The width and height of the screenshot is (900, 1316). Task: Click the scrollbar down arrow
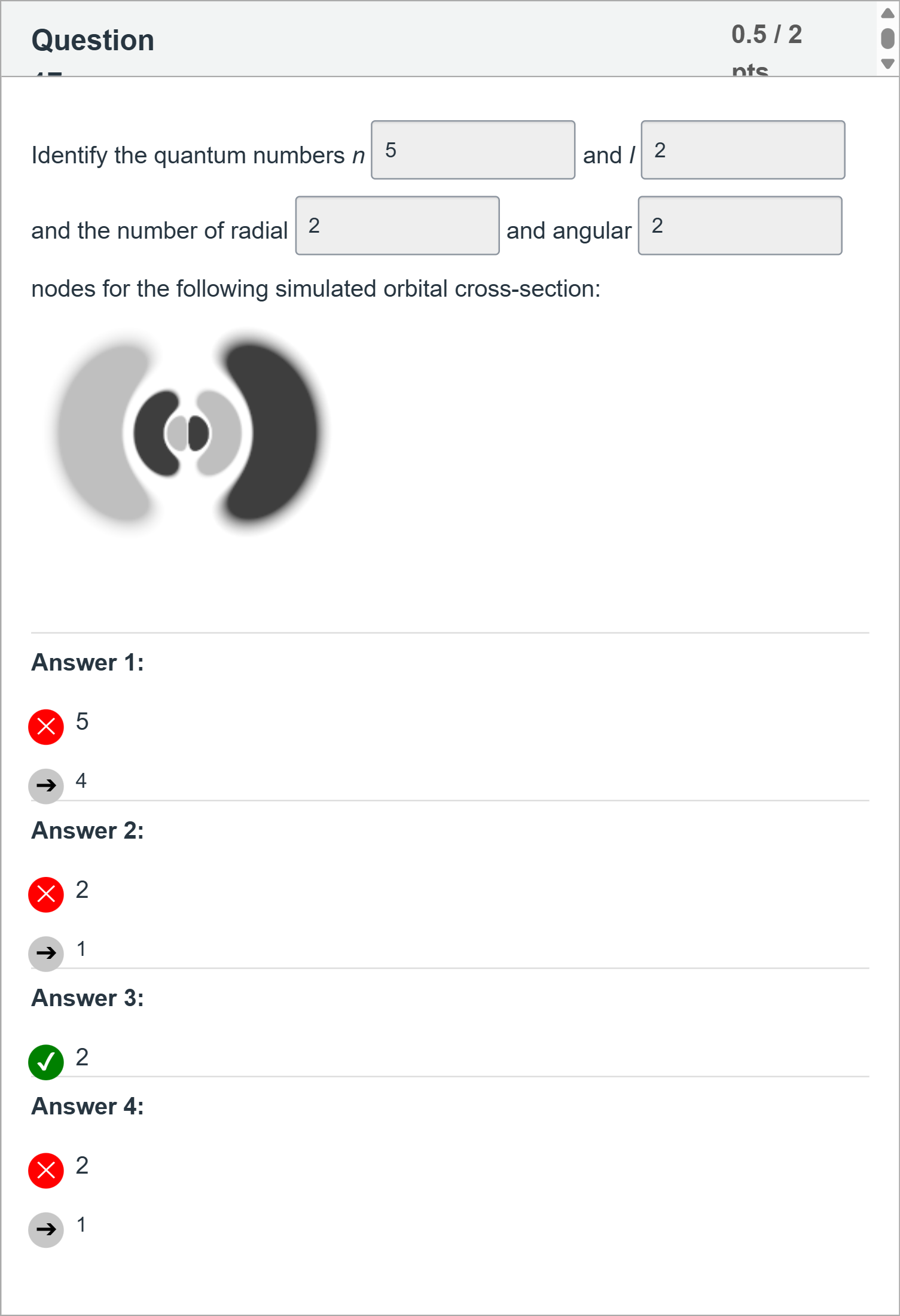[887, 61]
